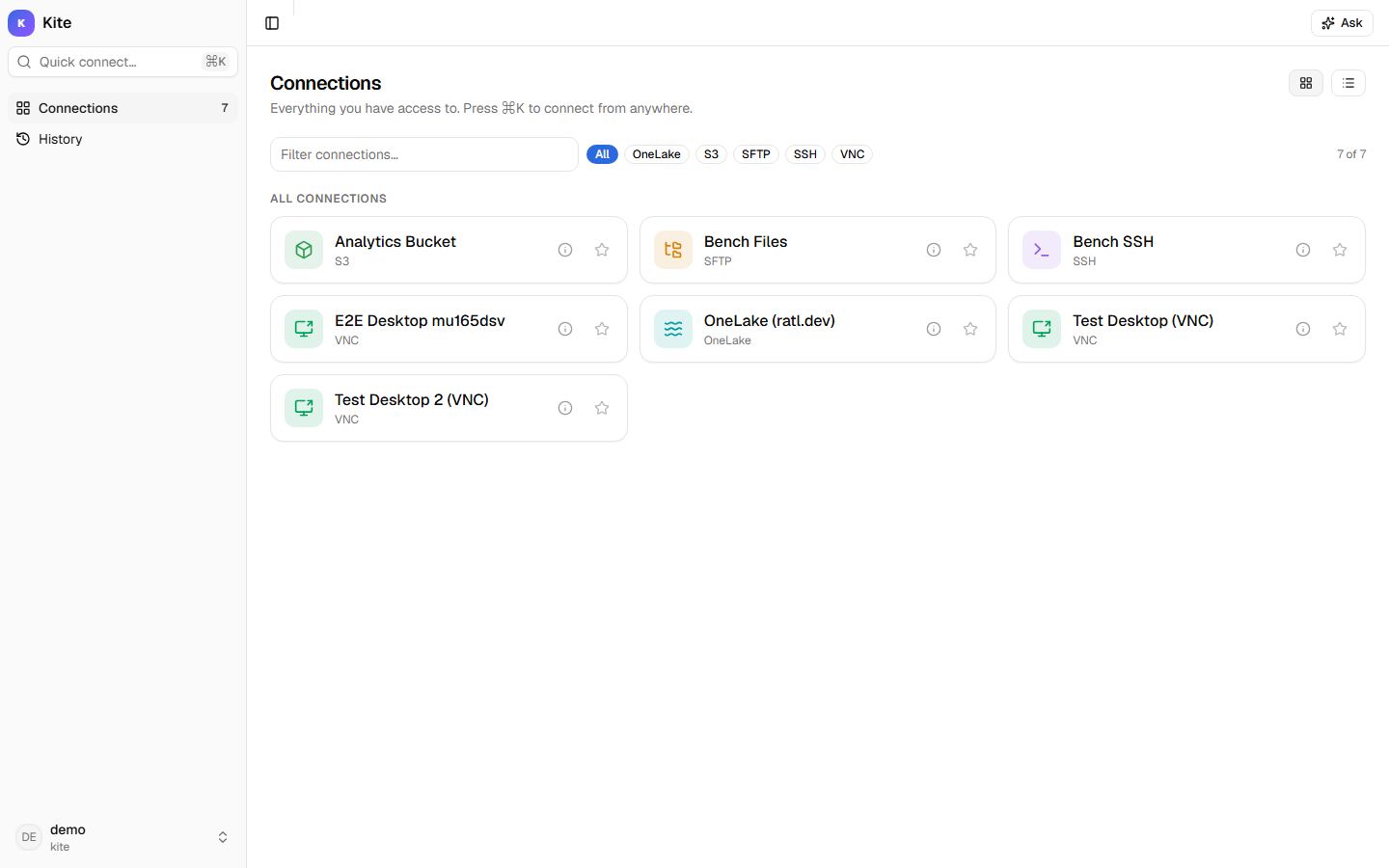
Task: Filter connections by S3
Action: click(711, 154)
